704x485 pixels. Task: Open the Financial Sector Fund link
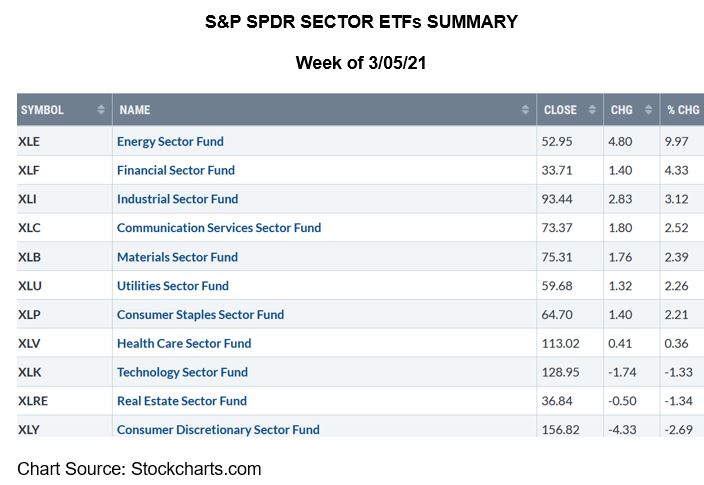(x=176, y=171)
